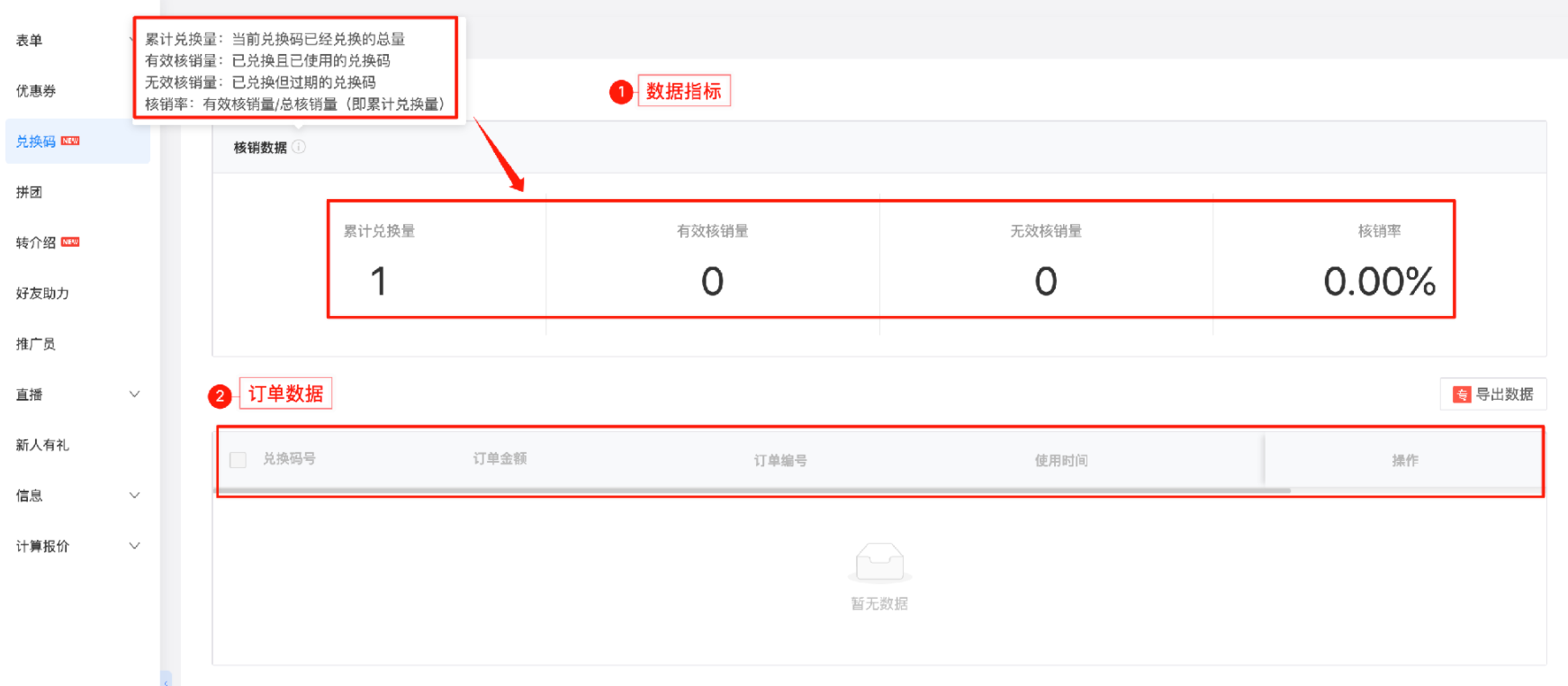1568x686 pixels.
Task: Click the NEW badge beside 转介绍
Action: (x=70, y=241)
